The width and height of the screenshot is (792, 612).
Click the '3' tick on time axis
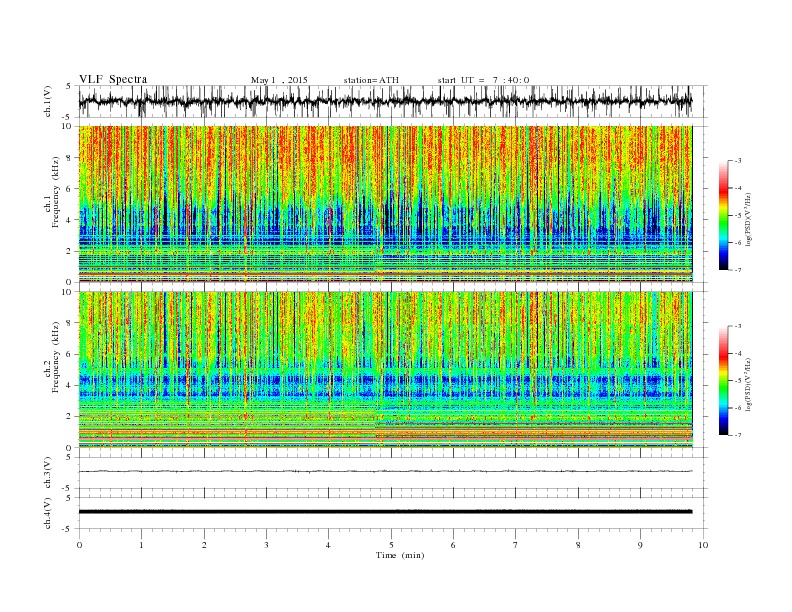click(x=266, y=545)
